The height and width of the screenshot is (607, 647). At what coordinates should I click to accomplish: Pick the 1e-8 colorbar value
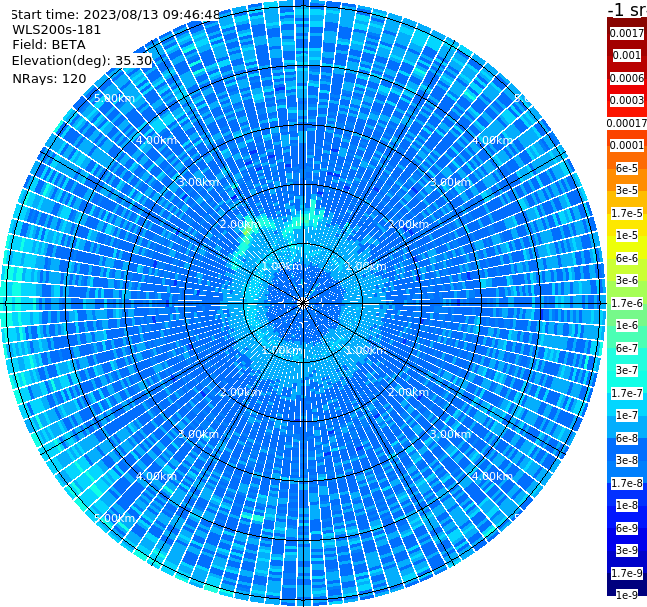coord(627,505)
